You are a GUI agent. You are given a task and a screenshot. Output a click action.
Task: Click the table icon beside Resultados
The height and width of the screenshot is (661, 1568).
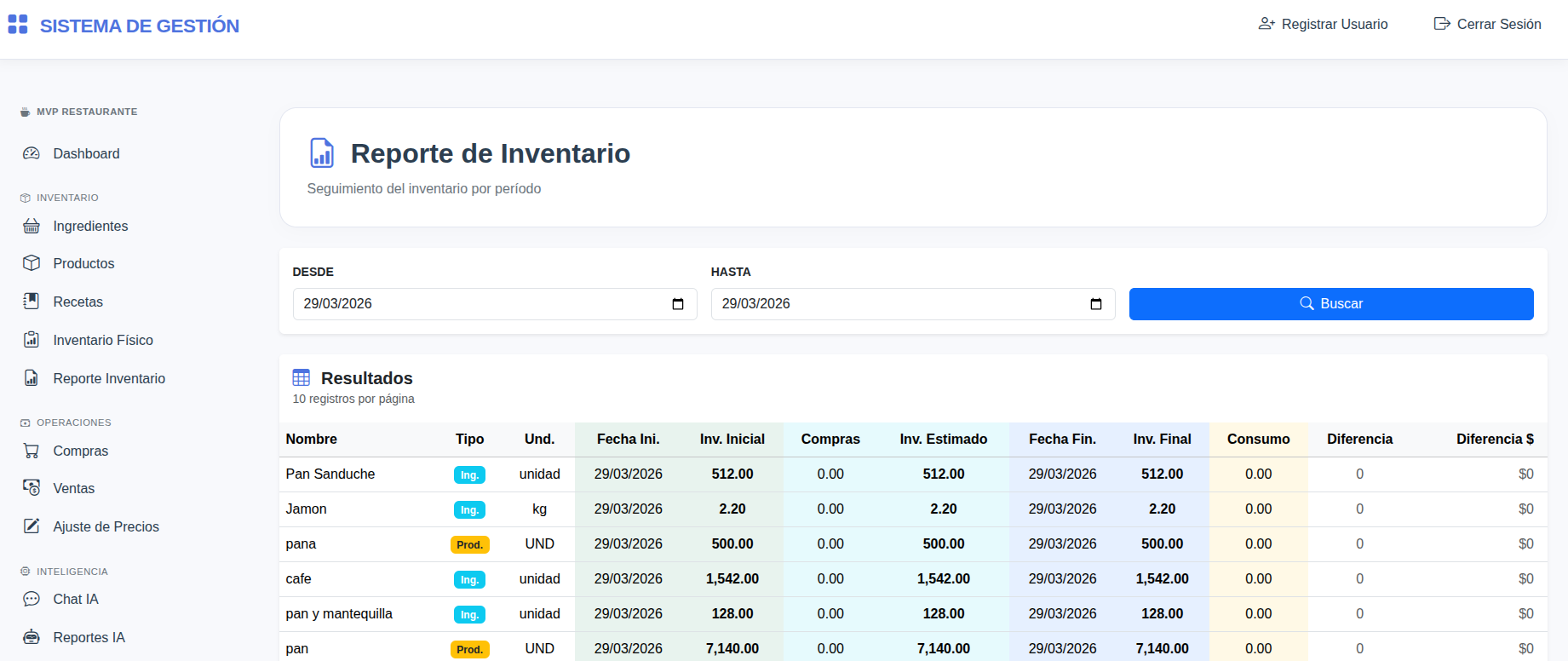point(302,377)
